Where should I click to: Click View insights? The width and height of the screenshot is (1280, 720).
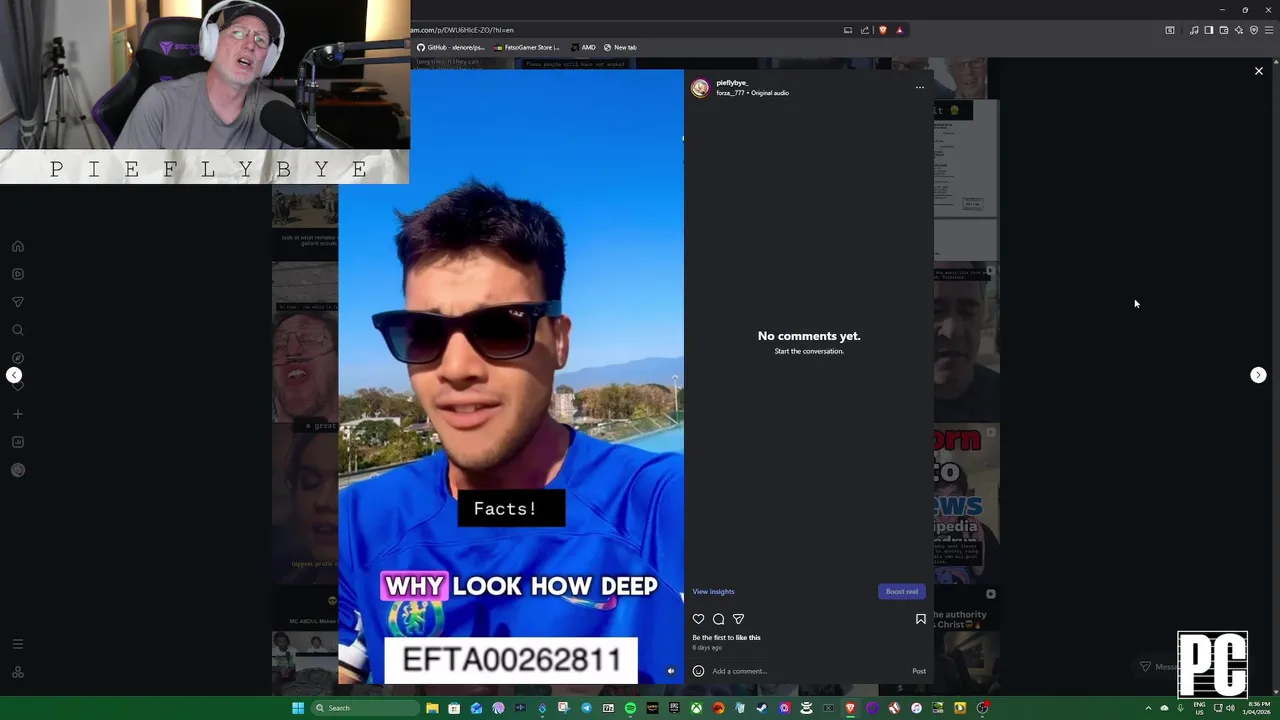713,592
